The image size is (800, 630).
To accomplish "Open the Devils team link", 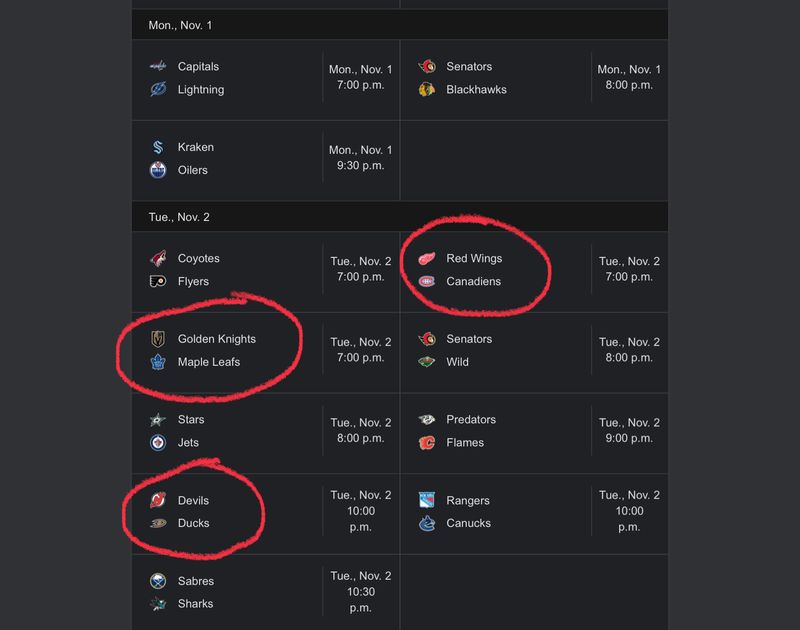I will 193,500.
